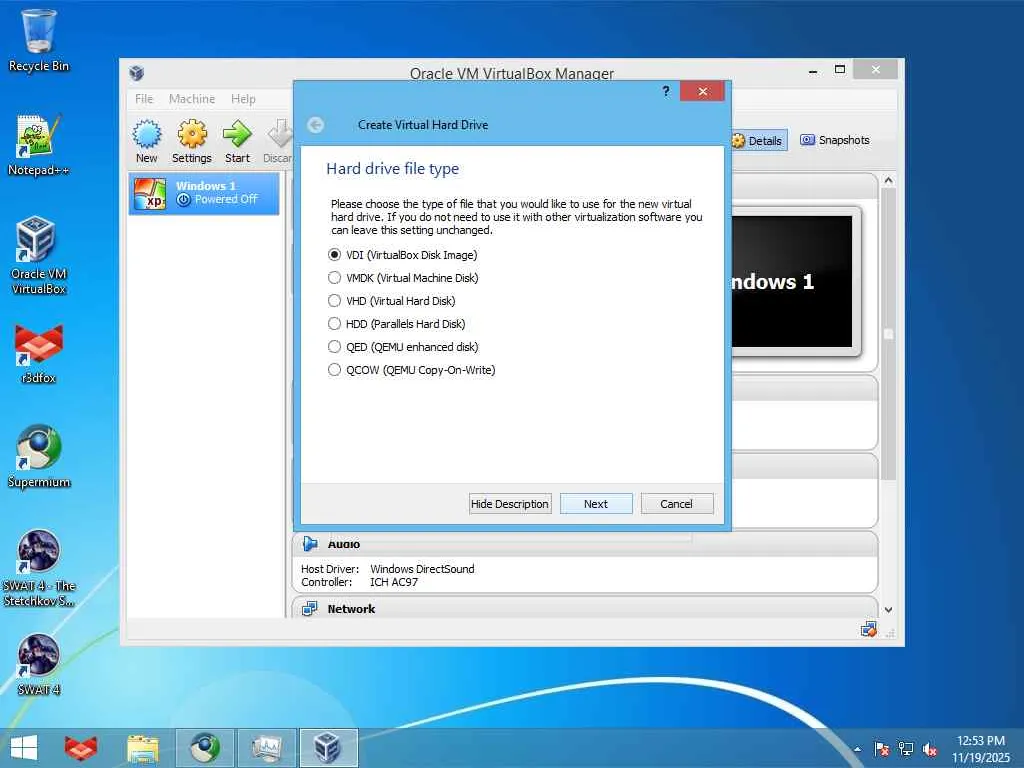Click the details pane vertical scrollbar track

tap(888, 542)
